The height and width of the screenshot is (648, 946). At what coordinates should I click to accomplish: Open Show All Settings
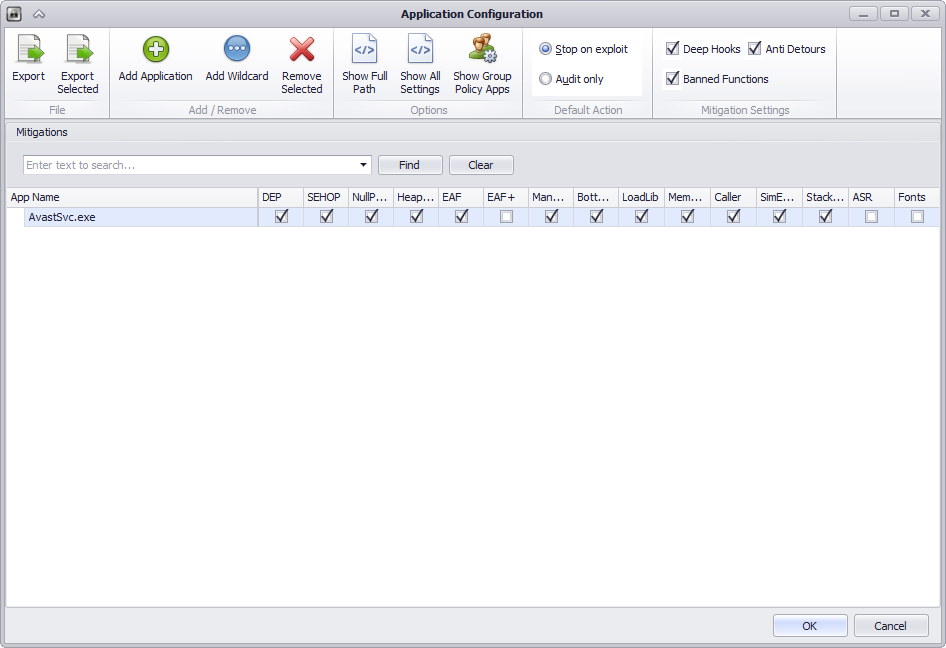[x=420, y=50]
